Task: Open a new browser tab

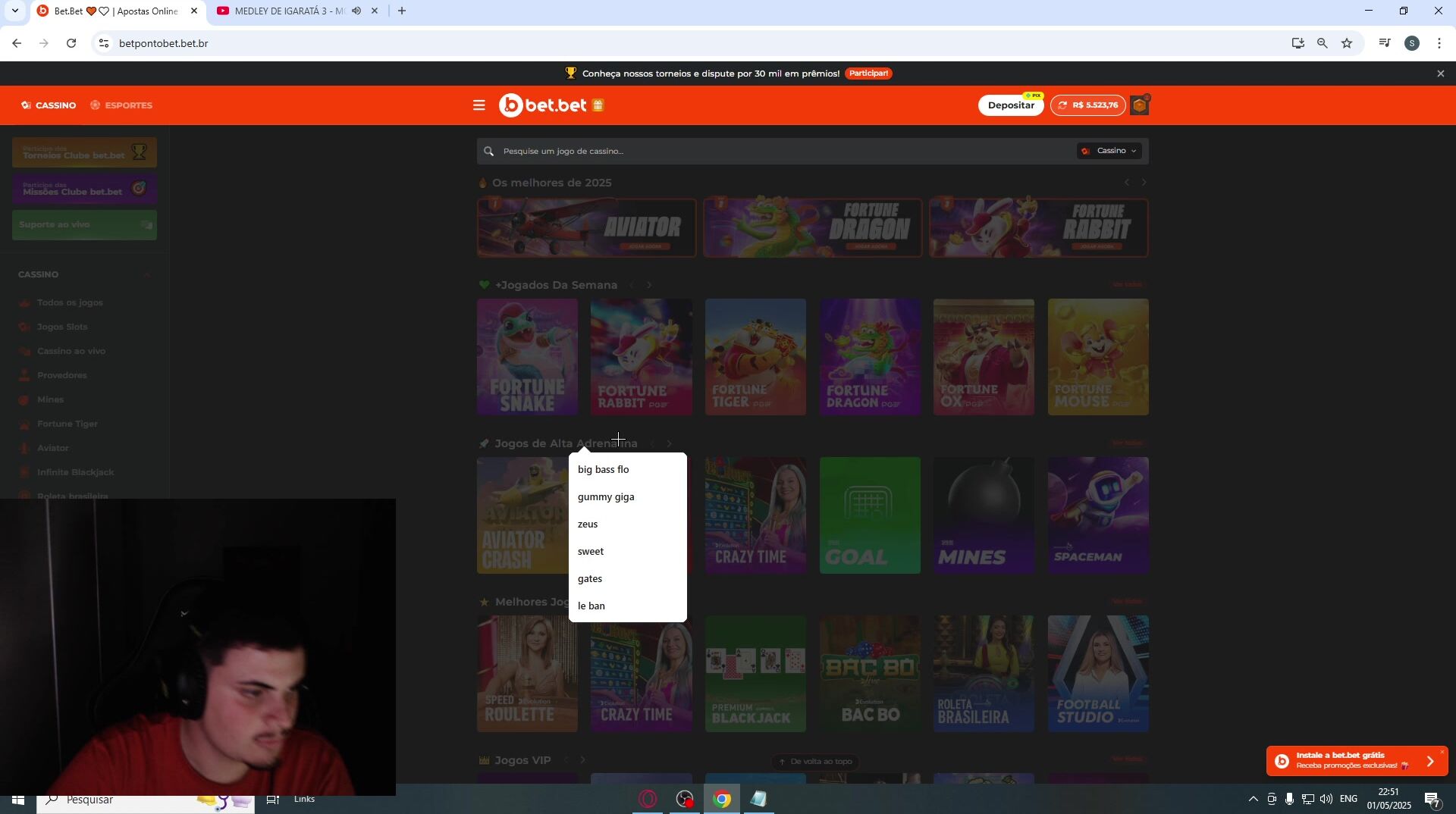Action: point(402,11)
